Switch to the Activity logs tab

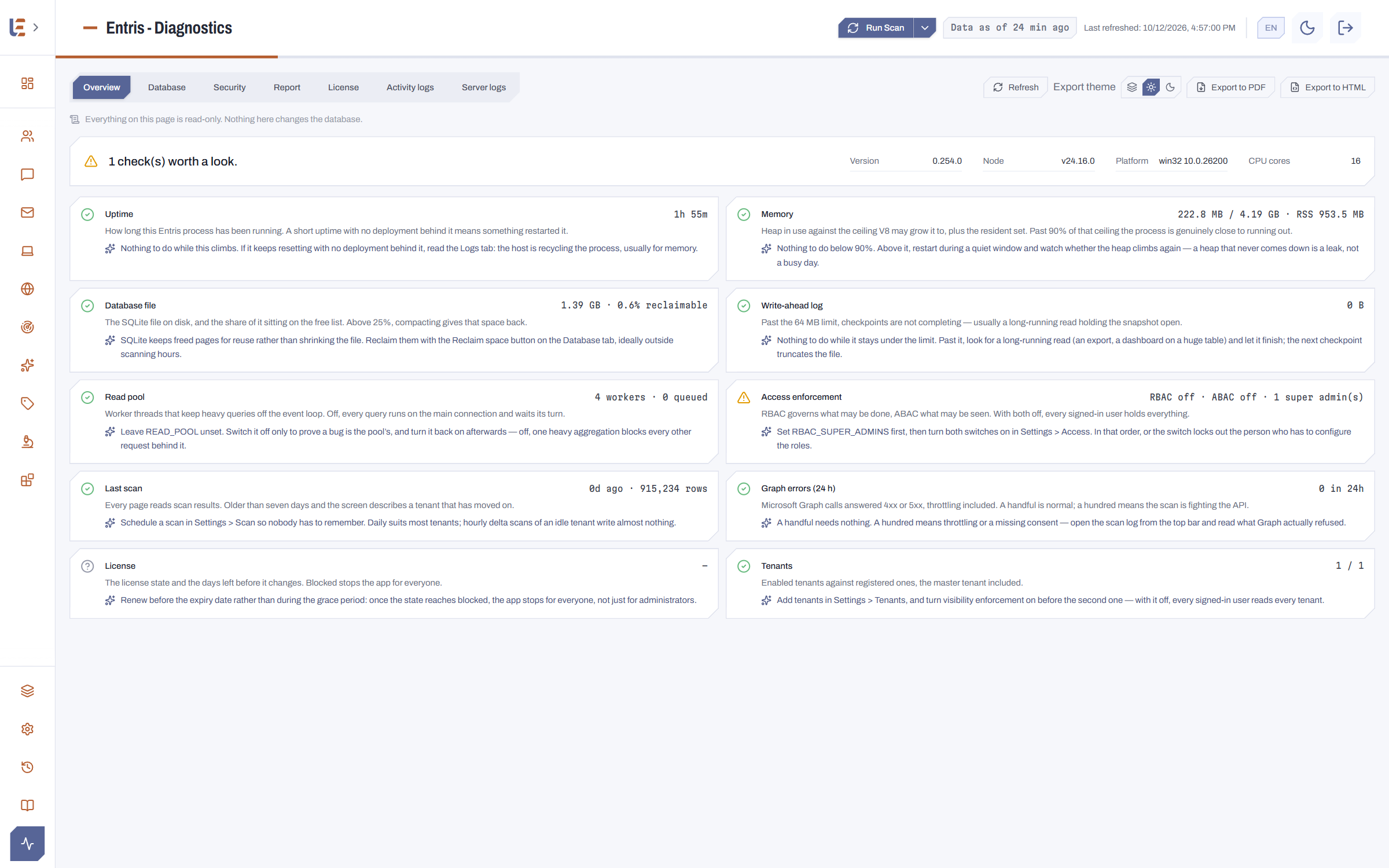click(x=410, y=87)
